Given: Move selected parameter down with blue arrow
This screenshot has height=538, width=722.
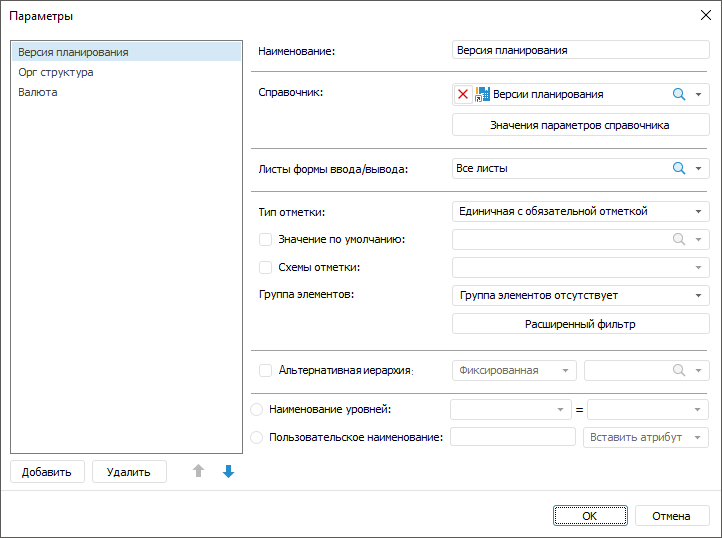Looking at the screenshot, I should pyautogui.click(x=228, y=472).
